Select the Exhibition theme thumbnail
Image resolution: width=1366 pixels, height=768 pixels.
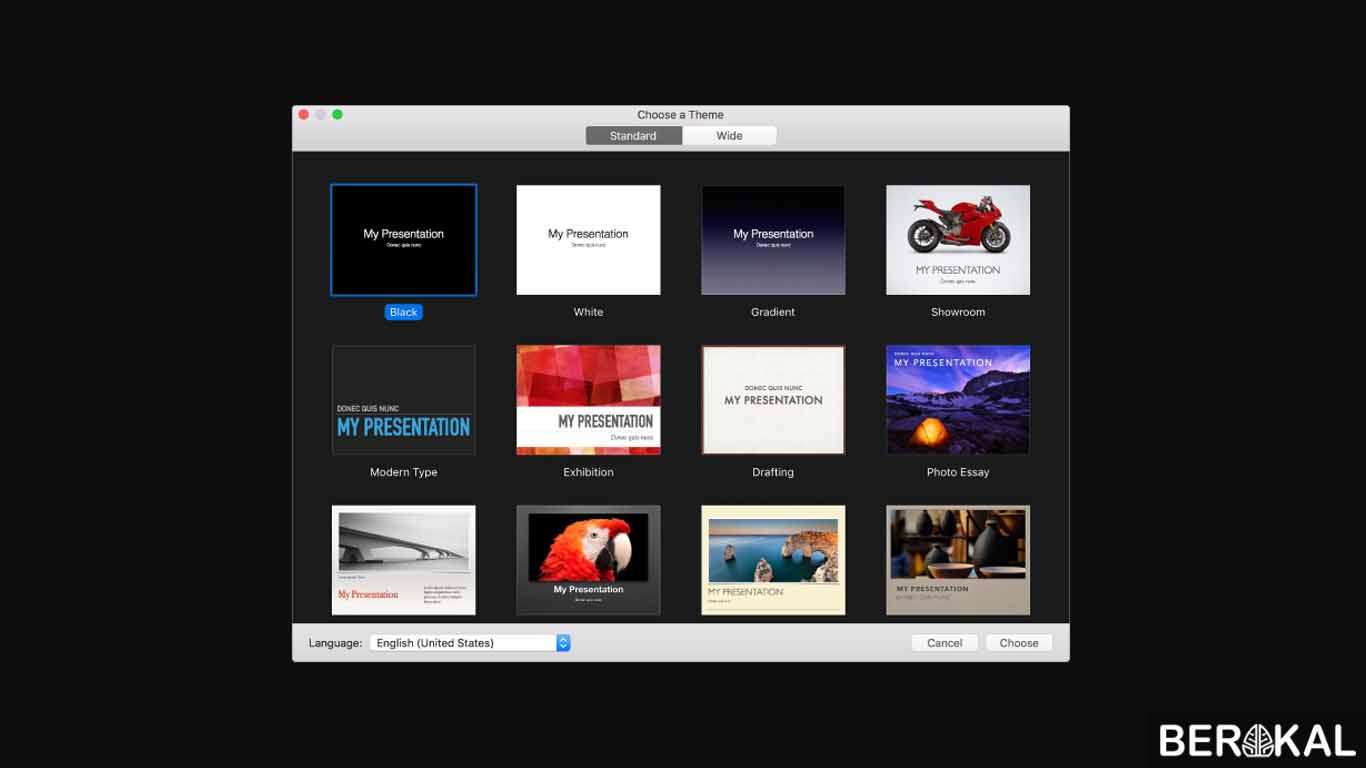(x=588, y=400)
